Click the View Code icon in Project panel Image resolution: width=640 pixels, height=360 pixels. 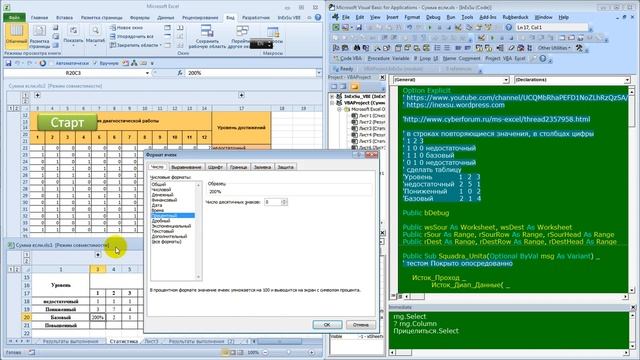pyautogui.click(x=334, y=87)
